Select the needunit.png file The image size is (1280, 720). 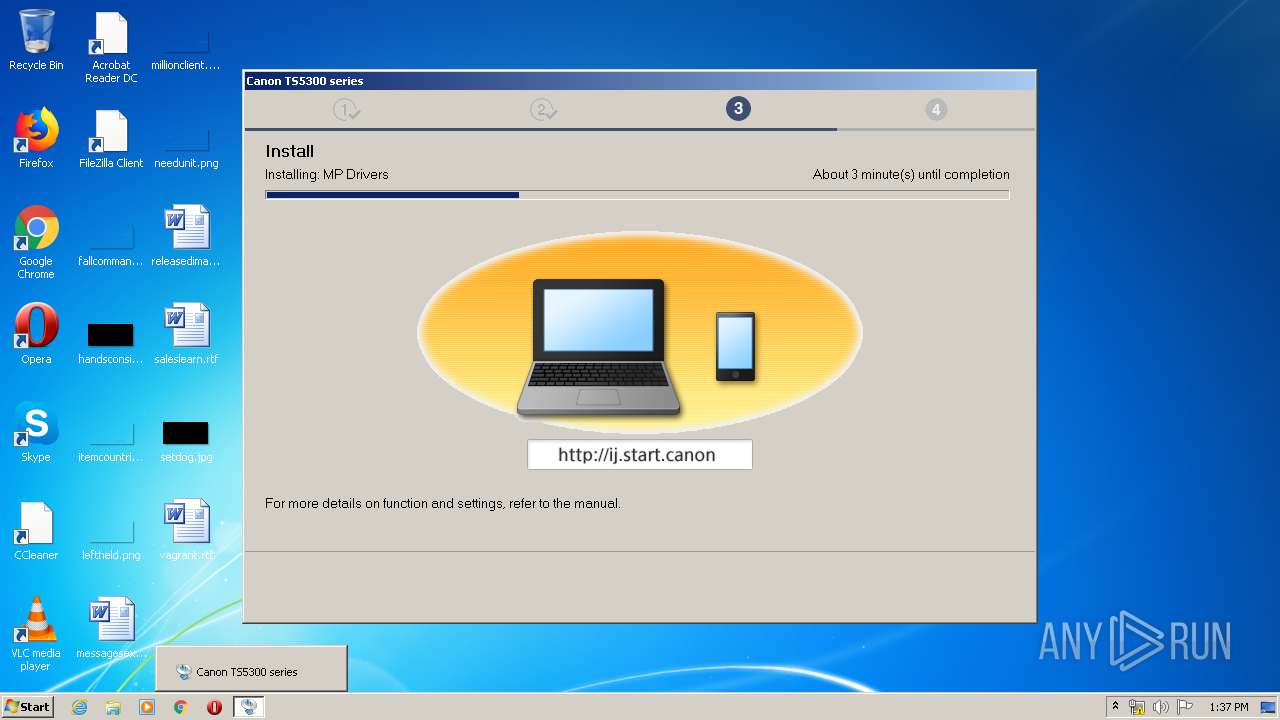coord(186,146)
